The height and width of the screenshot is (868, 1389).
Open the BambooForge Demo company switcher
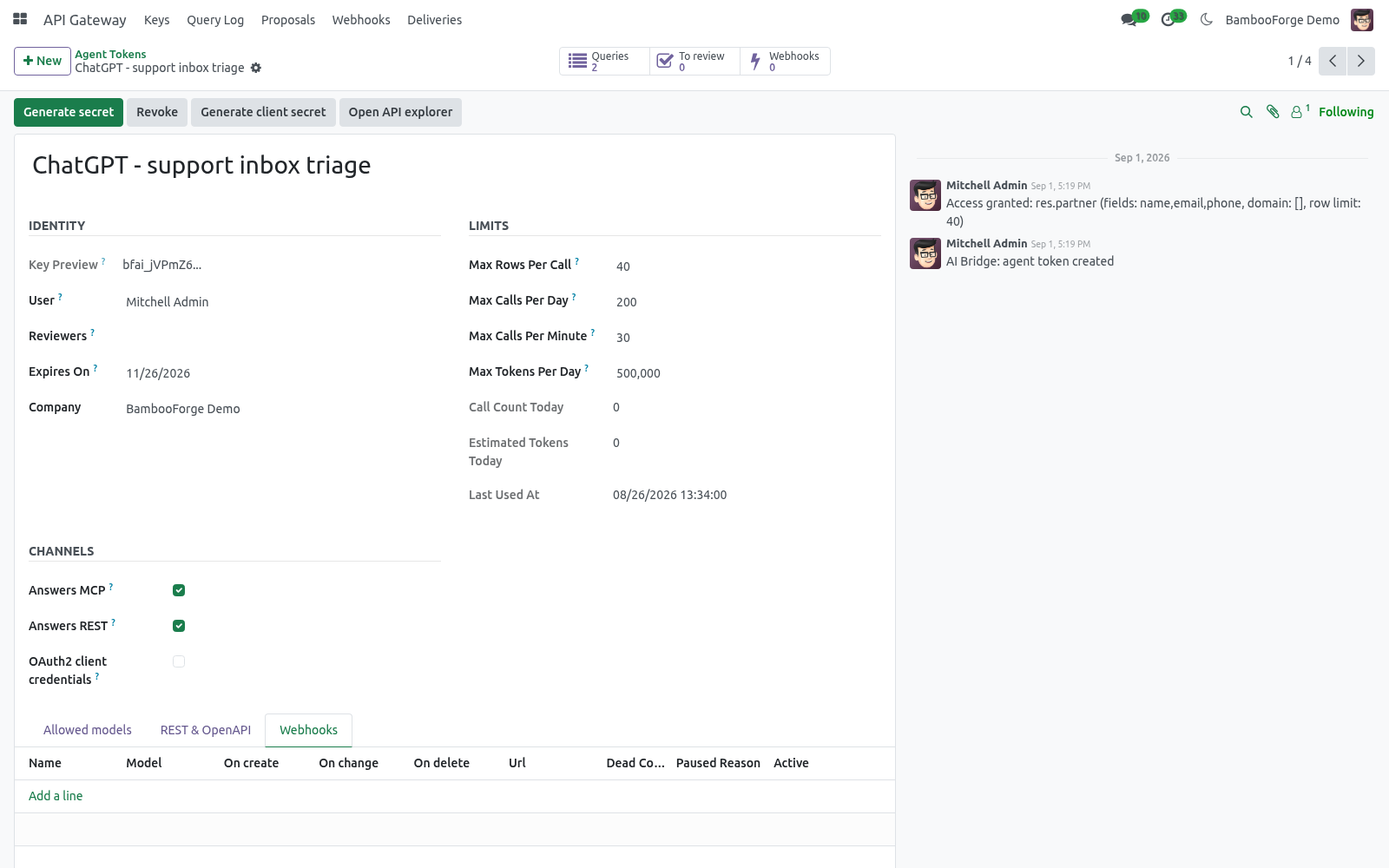point(1282,19)
